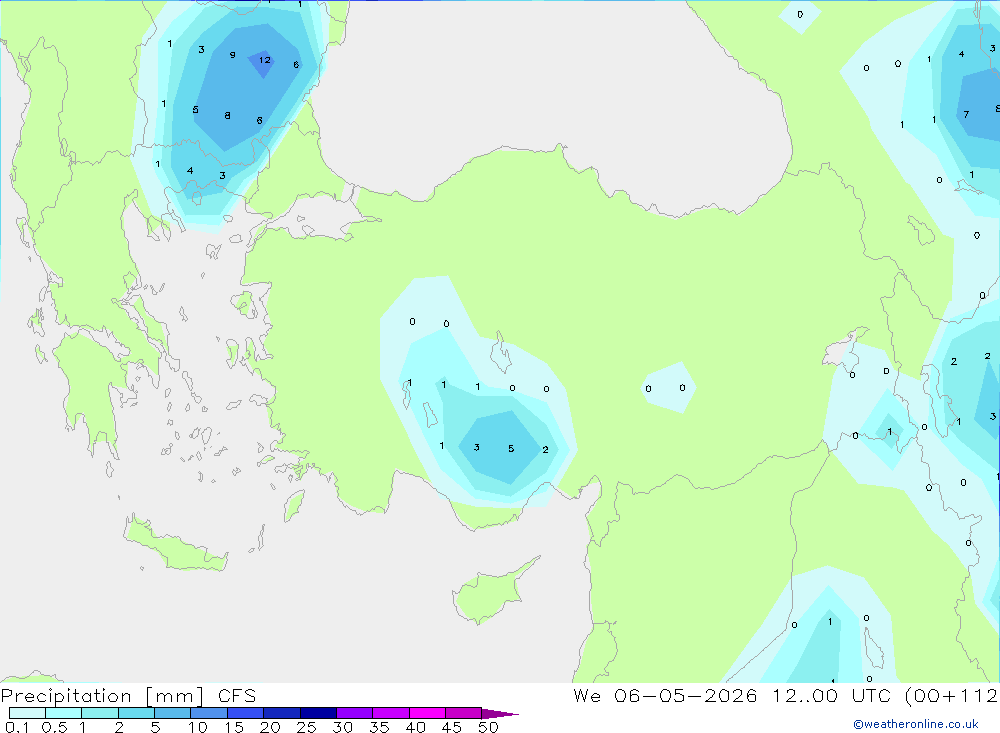Image resolution: width=1000 pixels, height=733 pixels.
Task: Select the 'We 06-05-2026' date text
Action: pos(665,695)
